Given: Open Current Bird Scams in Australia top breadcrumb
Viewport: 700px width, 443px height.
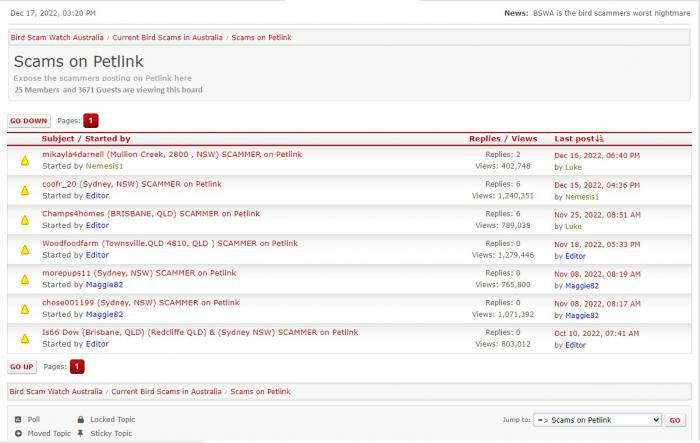Looking at the screenshot, I should tap(167, 36).
